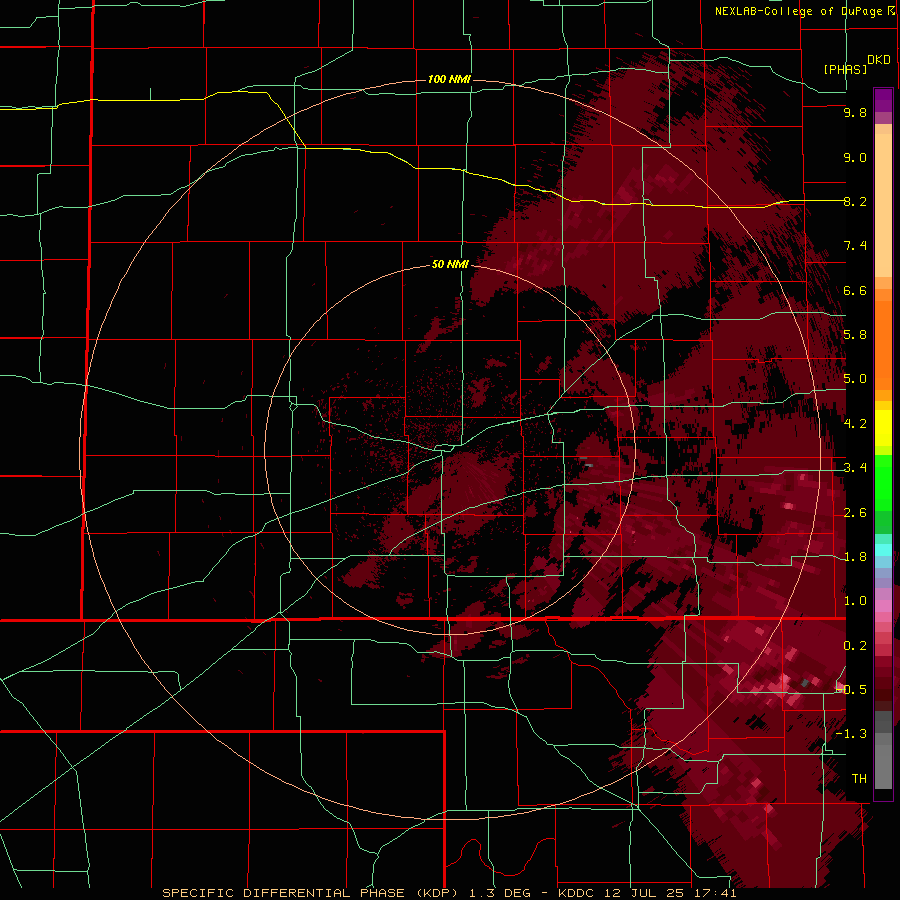
Task: Click the 8.2 scale value
Action: coord(855,201)
